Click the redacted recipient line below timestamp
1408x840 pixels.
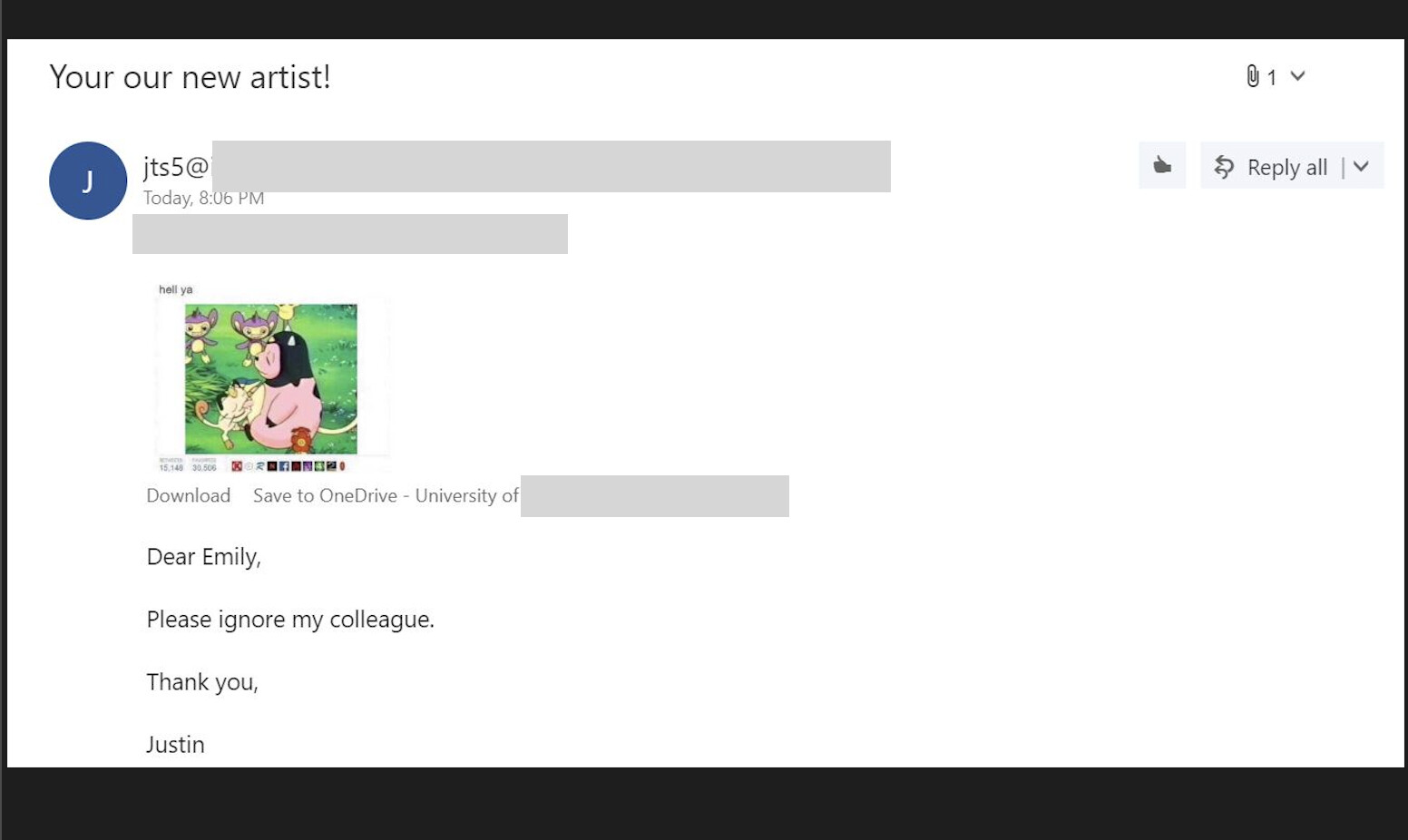point(350,234)
